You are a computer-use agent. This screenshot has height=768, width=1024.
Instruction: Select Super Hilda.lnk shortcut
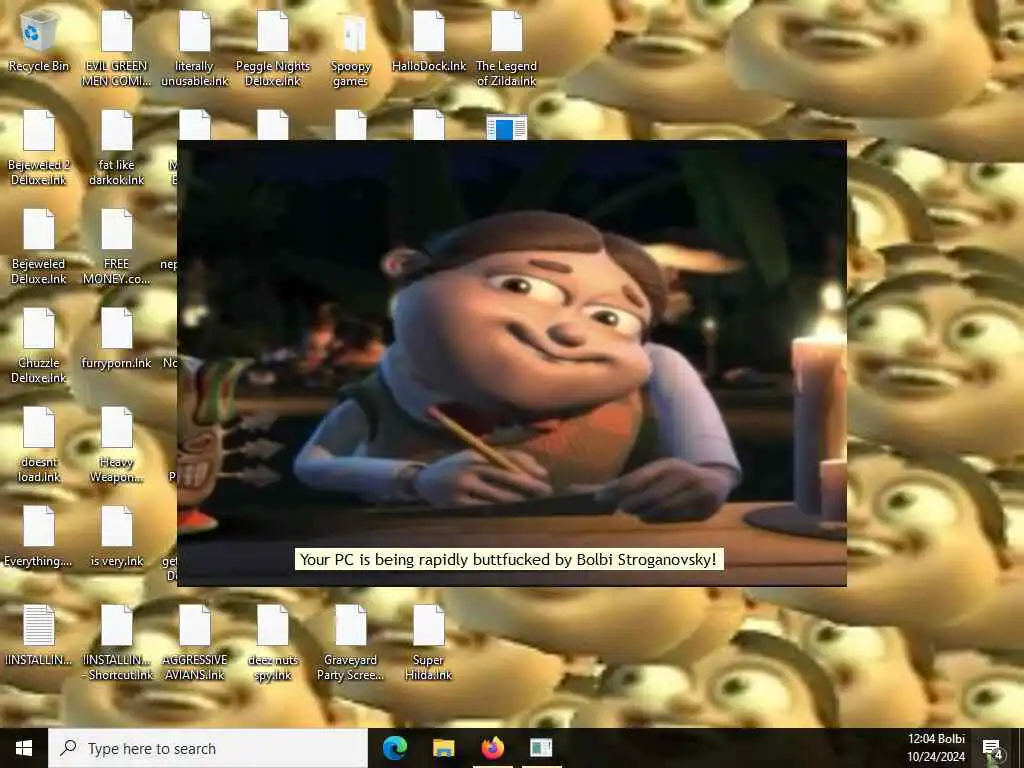tap(429, 644)
